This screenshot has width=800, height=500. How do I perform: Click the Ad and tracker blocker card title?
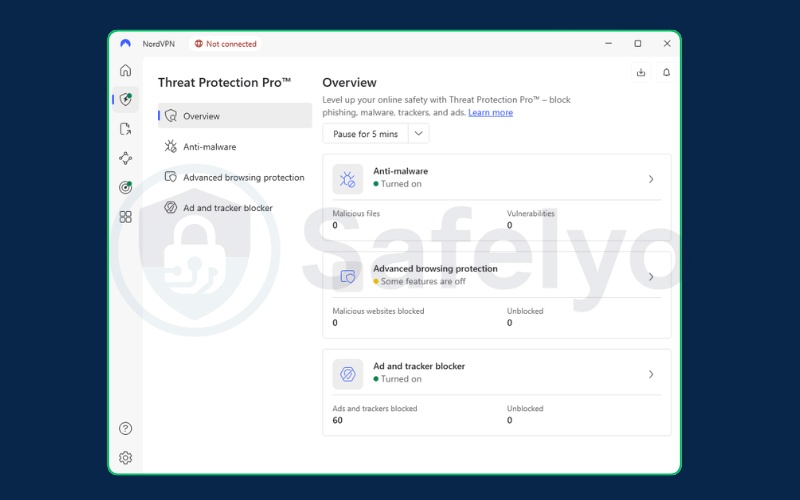419,366
